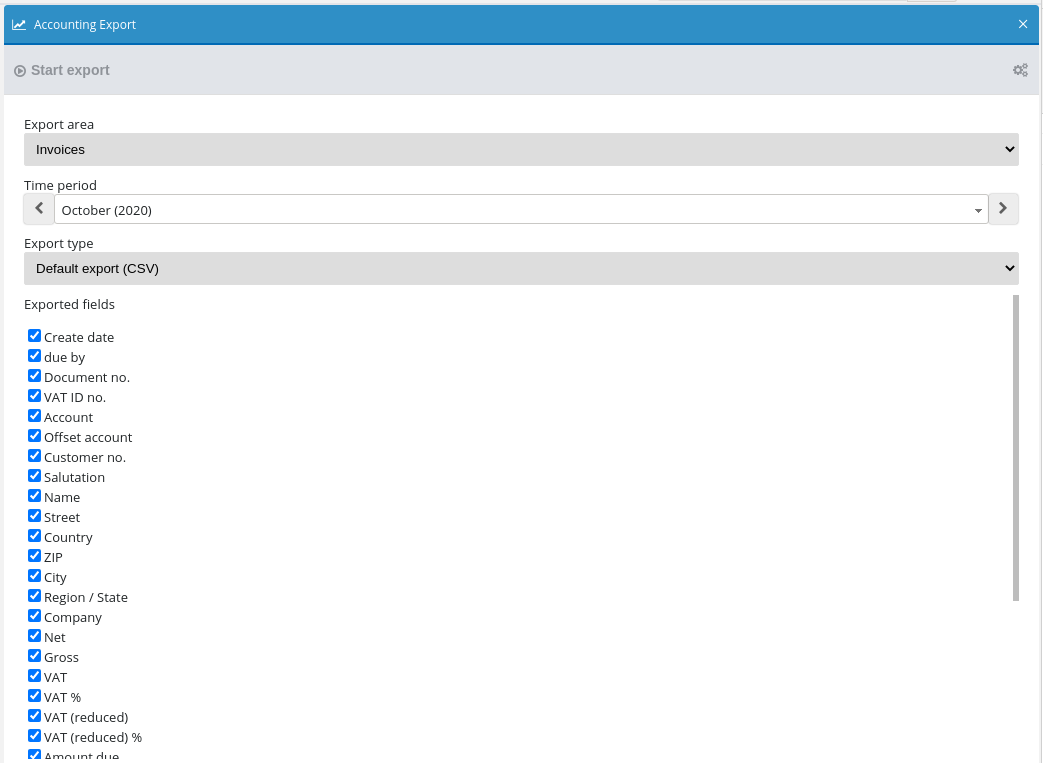Toggle the Customer no. checkbox
The height and width of the screenshot is (763, 1043).
(x=35, y=456)
